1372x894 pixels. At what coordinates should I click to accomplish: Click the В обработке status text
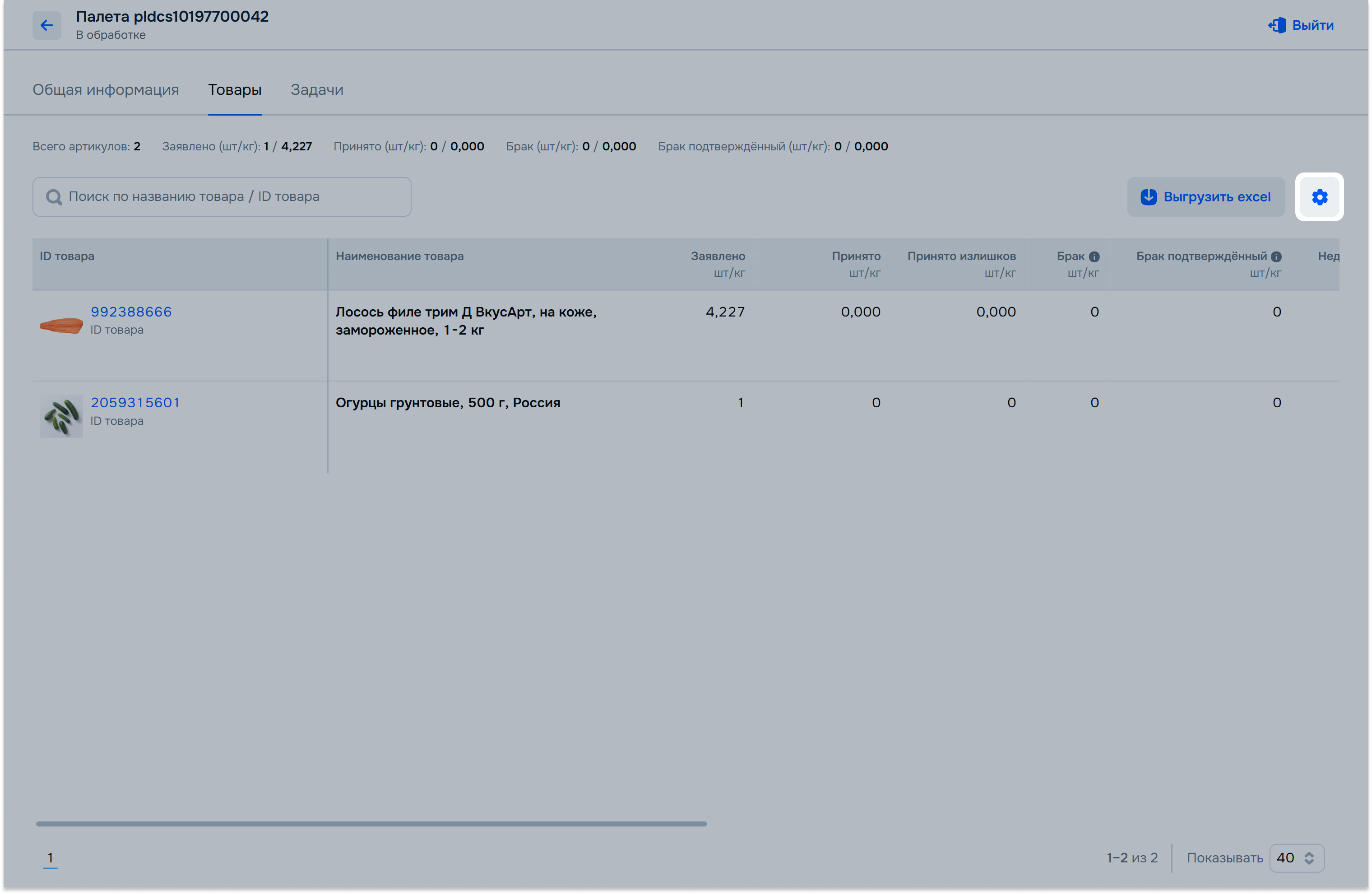point(111,35)
